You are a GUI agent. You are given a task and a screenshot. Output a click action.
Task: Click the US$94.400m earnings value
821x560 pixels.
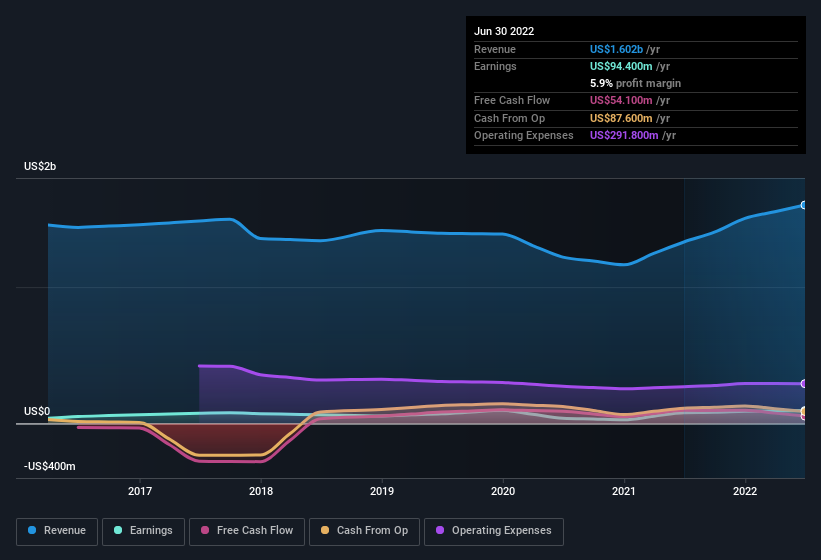620,66
